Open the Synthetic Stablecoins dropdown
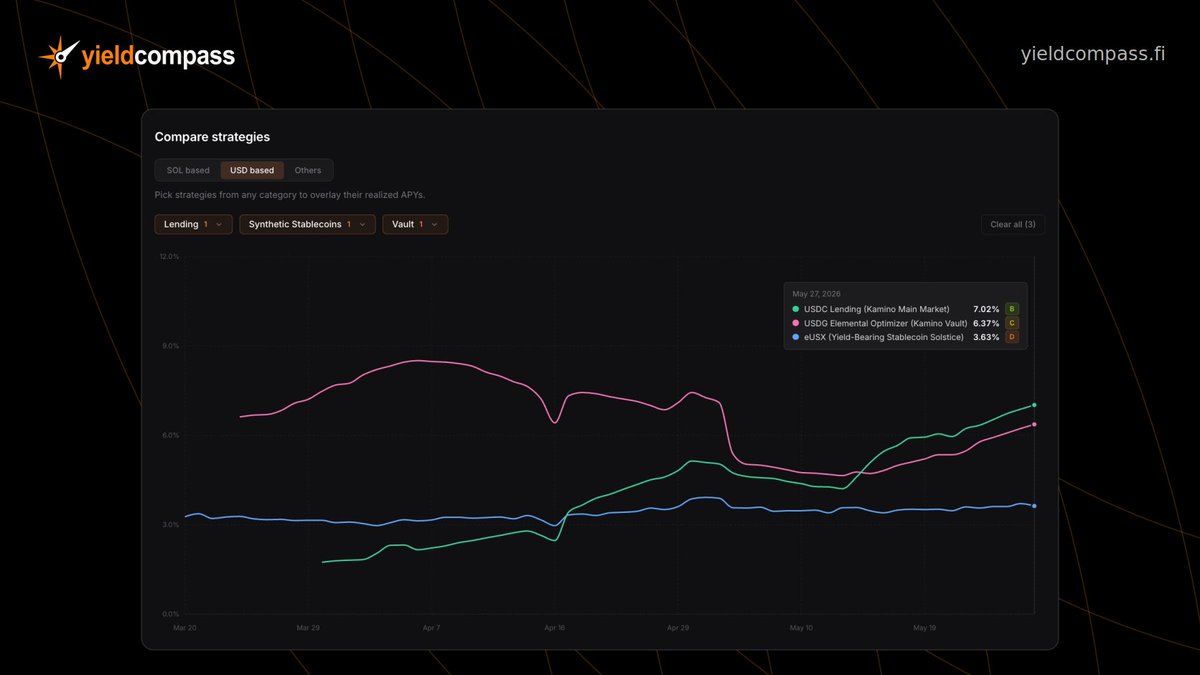This screenshot has width=1200, height=675. click(x=308, y=225)
